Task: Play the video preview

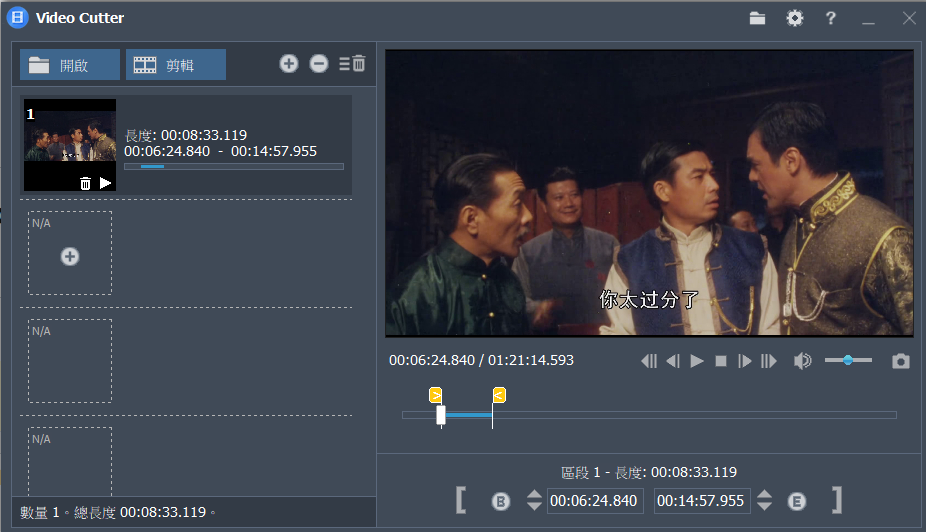Action: click(x=697, y=361)
